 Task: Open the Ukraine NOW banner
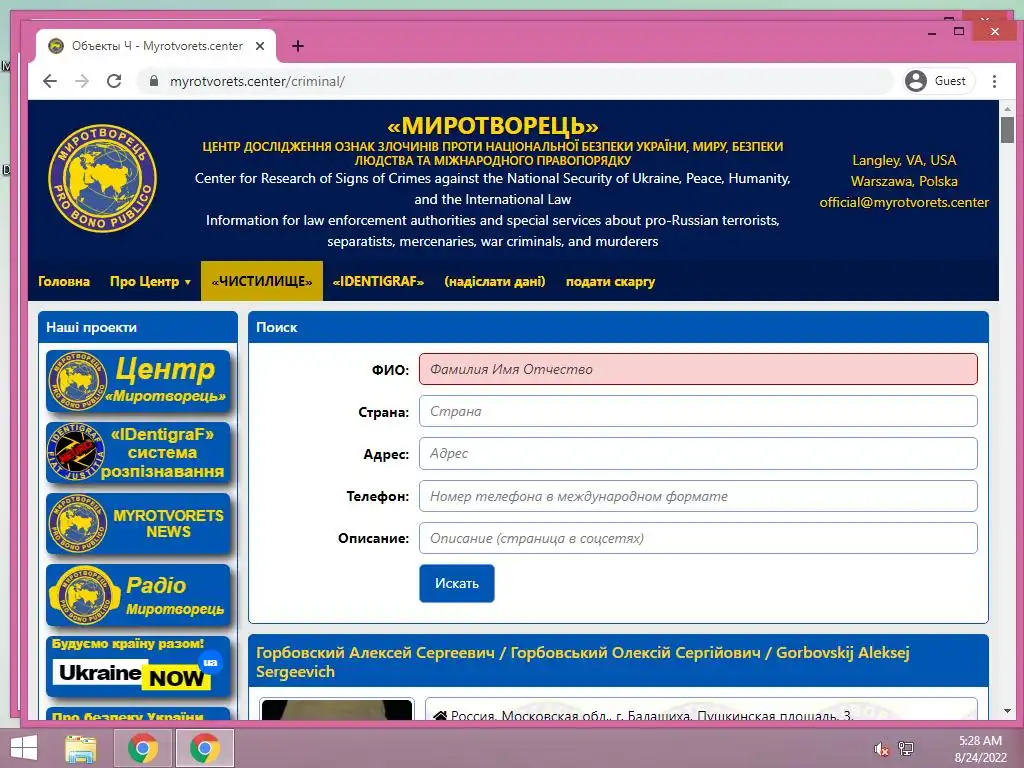click(x=138, y=666)
